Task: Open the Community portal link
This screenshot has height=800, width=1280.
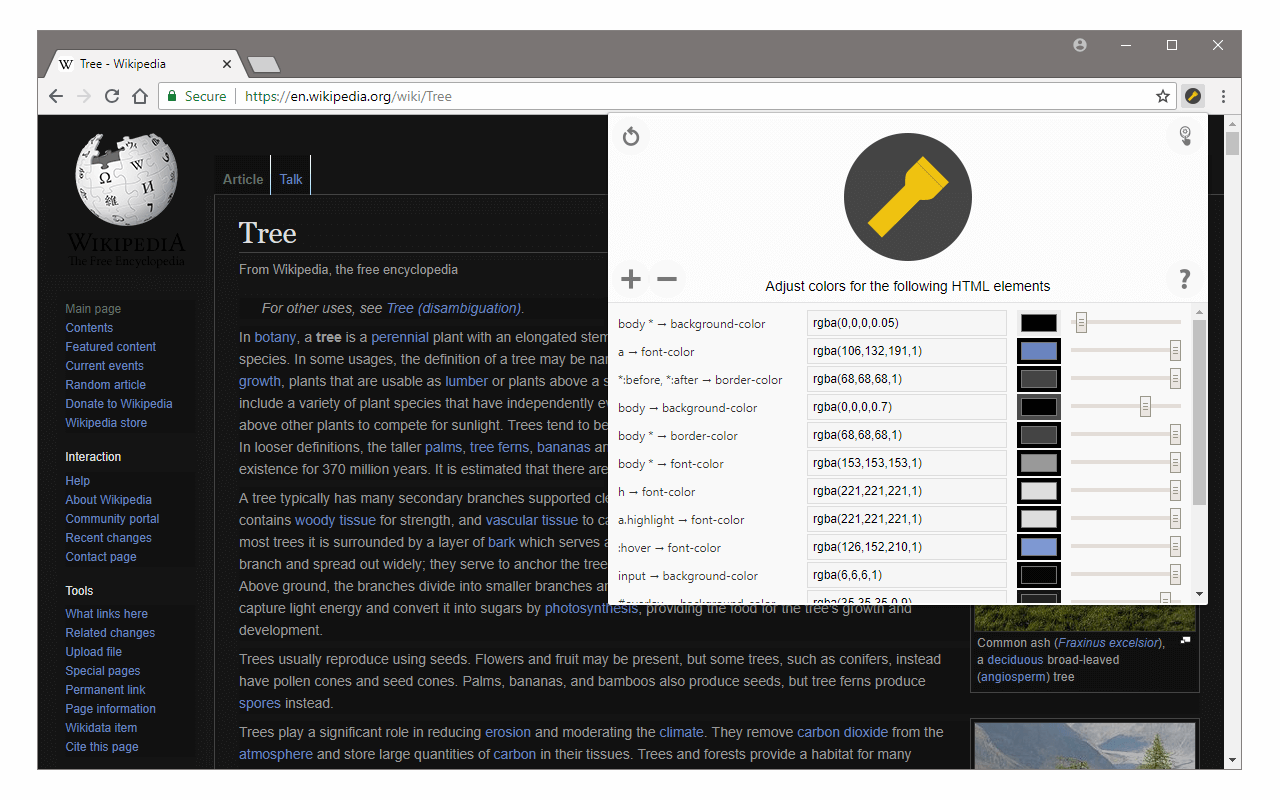Action: (112, 519)
